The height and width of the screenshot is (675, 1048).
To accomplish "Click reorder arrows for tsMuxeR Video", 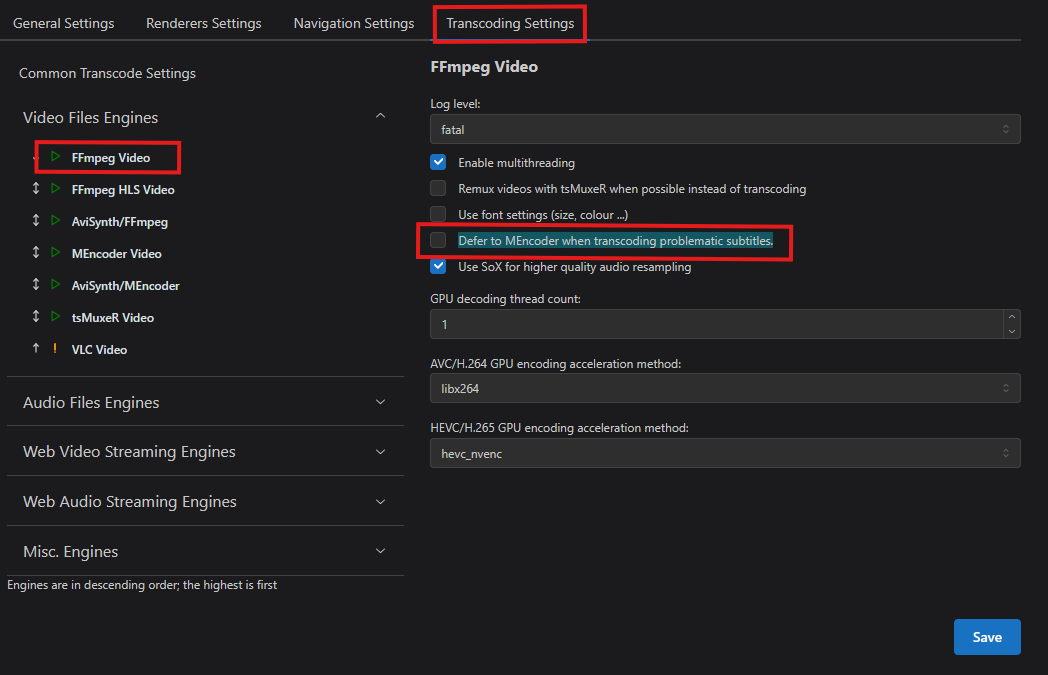I will 36,317.
